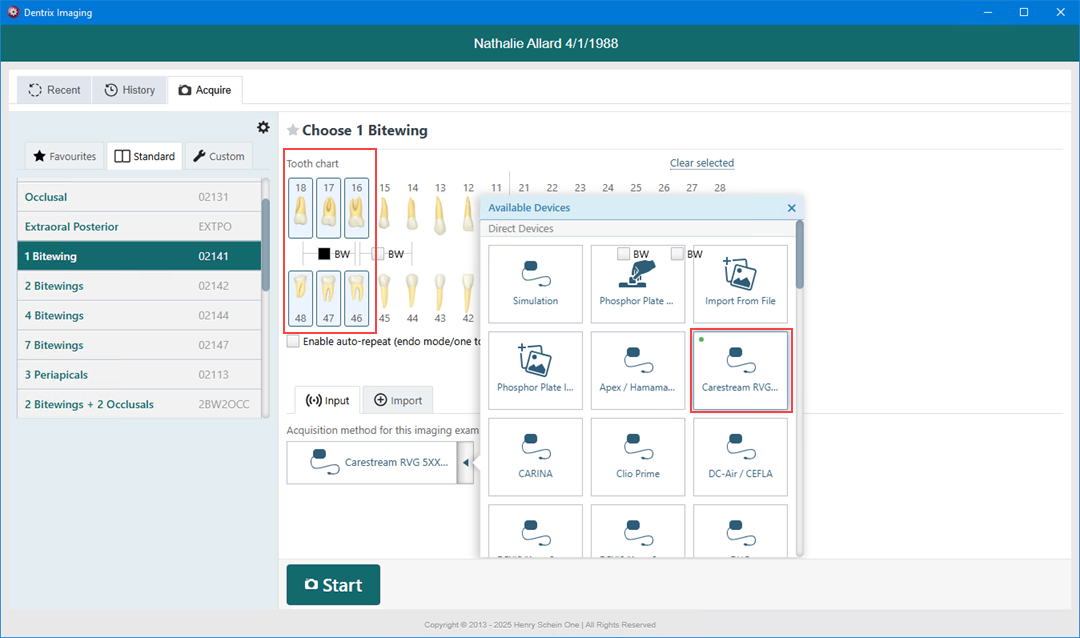Open the Custom templates tab
This screenshot has height=638, width=1080.
coord(219,156)
